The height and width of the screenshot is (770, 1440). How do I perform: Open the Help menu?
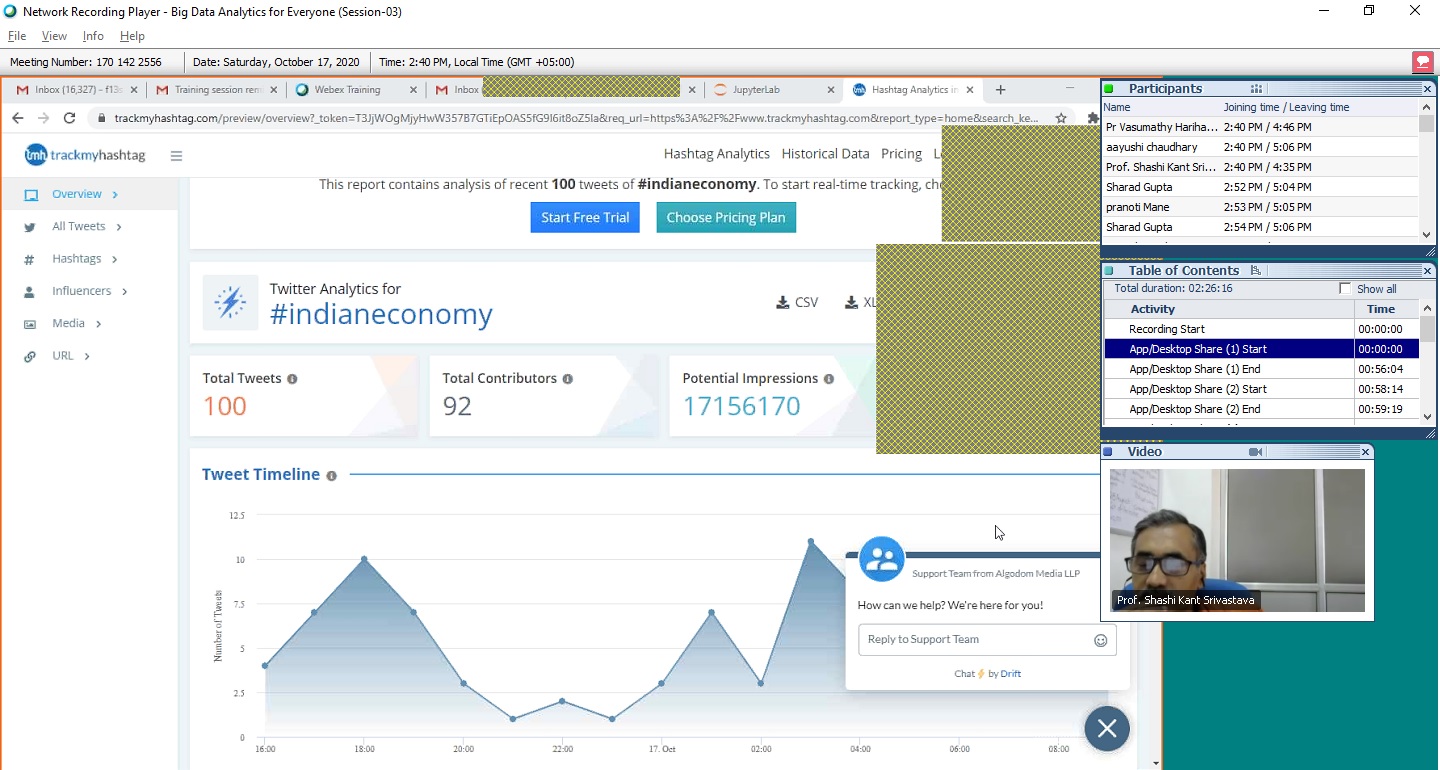pos(132,36)
